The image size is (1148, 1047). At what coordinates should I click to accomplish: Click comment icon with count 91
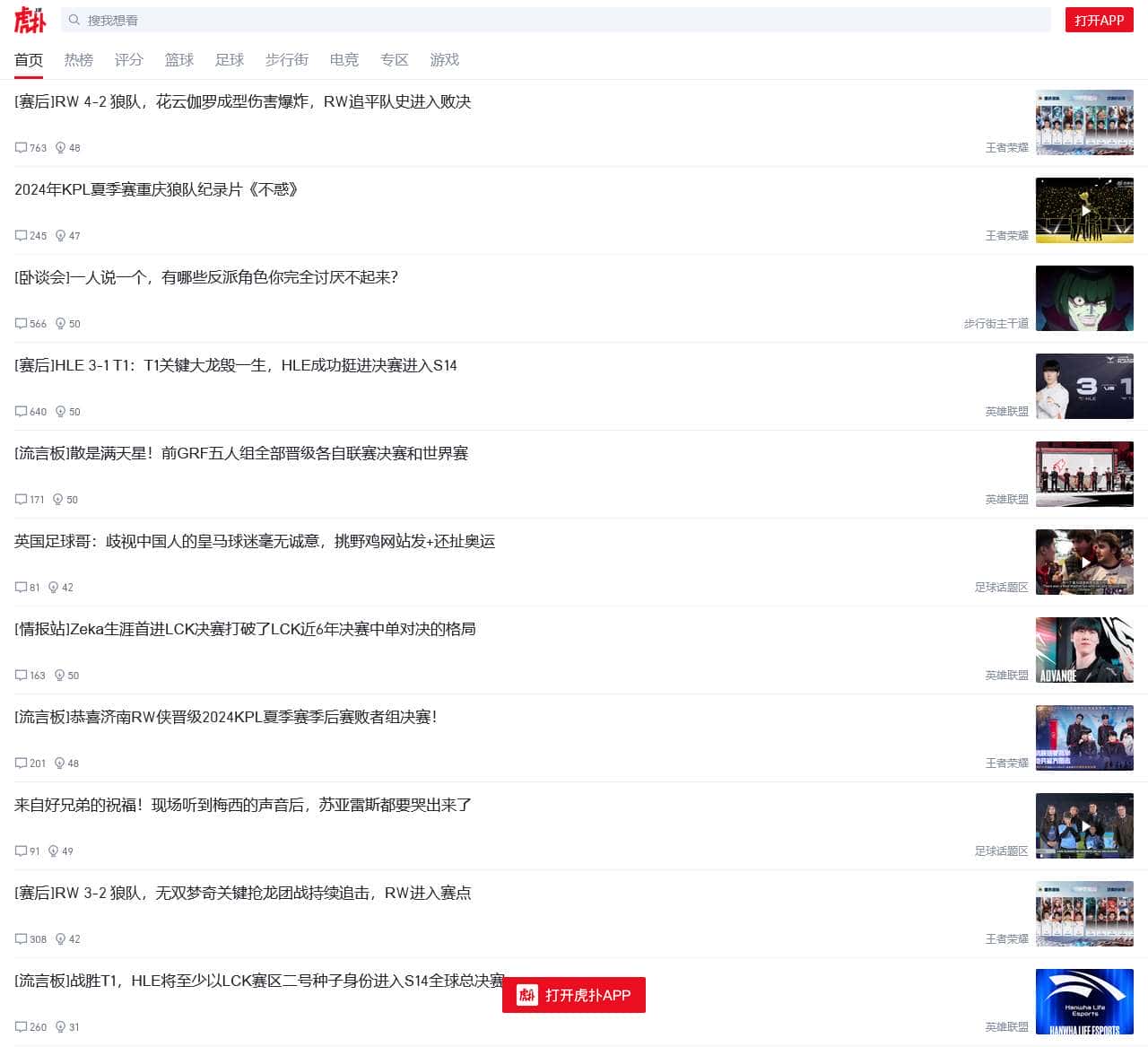pos(21,851)
